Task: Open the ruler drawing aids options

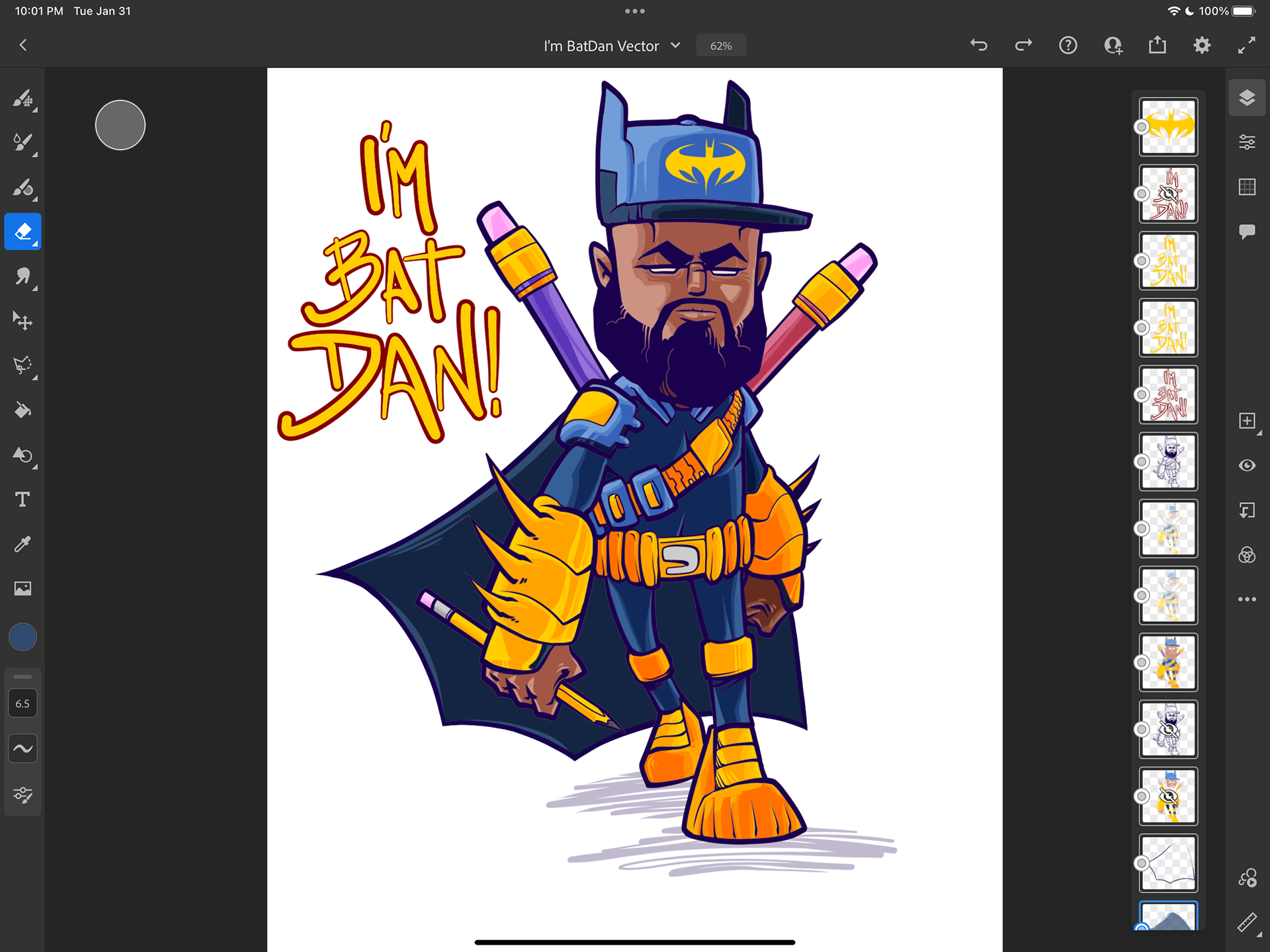Action: [x=1247, y=922]
